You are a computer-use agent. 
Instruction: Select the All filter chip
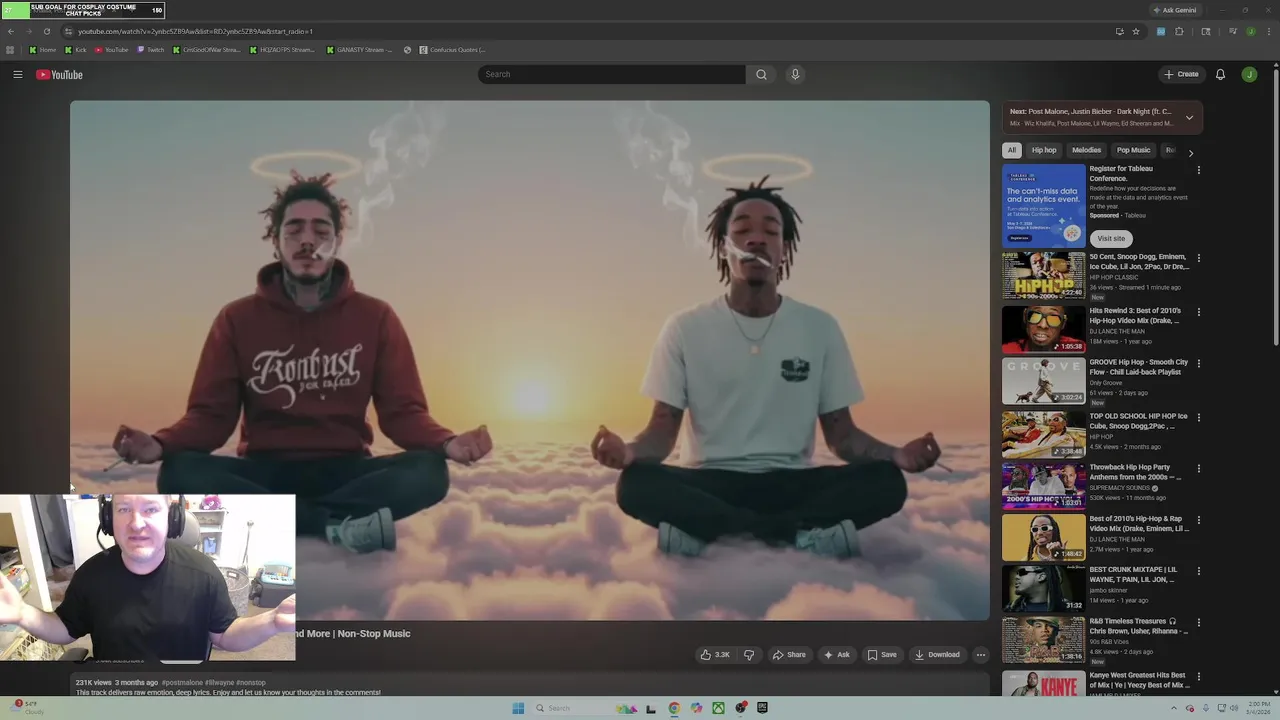tap(1011, 150)
